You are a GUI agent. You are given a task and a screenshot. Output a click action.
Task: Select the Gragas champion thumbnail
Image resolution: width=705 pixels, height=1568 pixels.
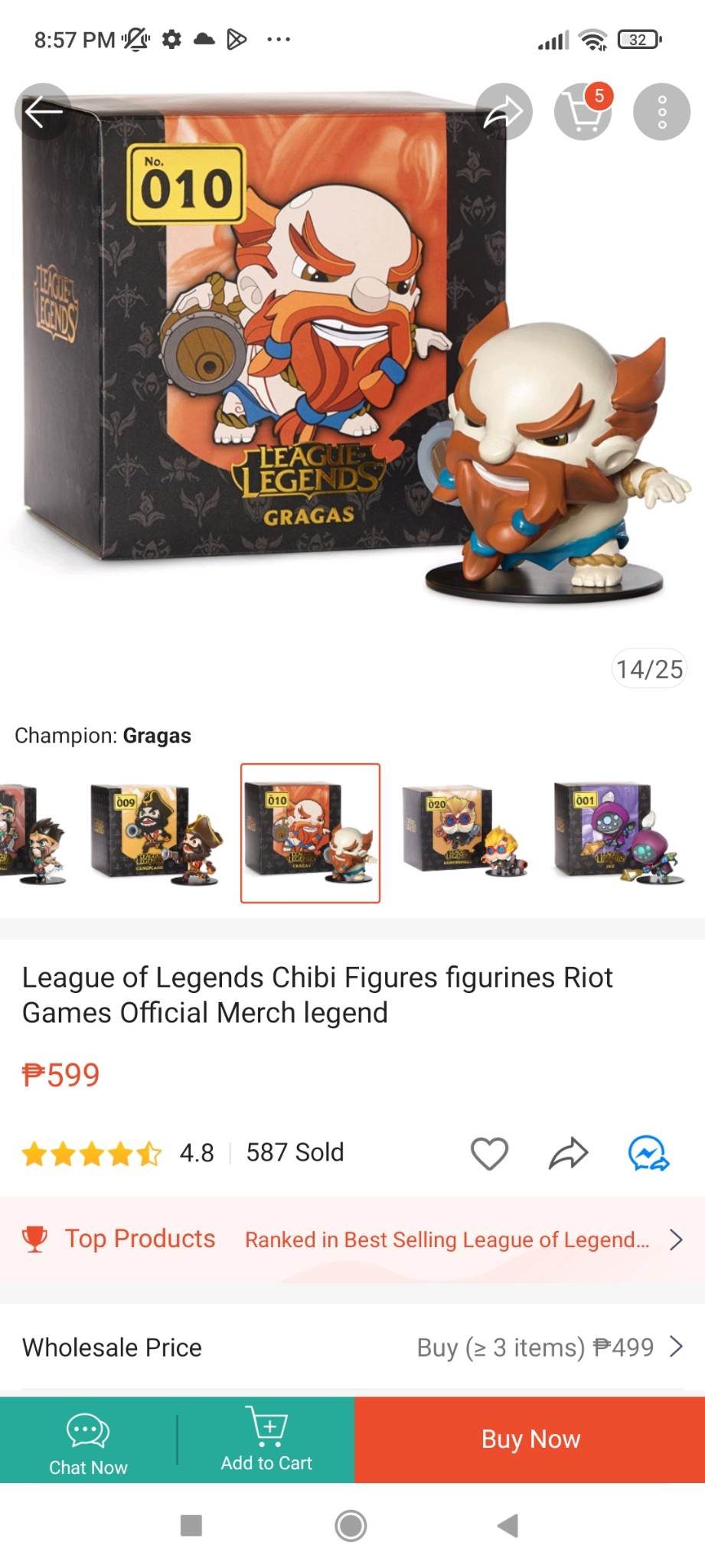tap(310, 833)
